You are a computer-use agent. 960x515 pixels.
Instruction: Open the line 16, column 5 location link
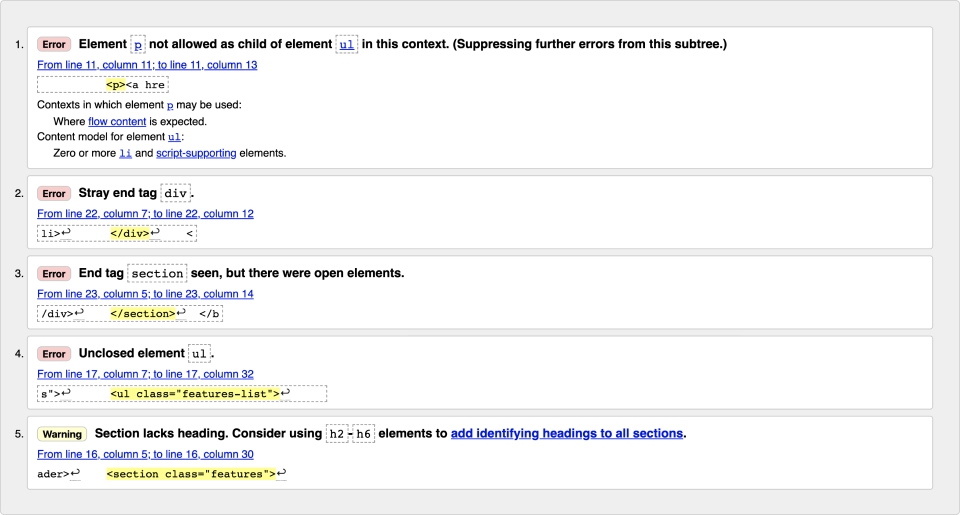click(145, 454)
